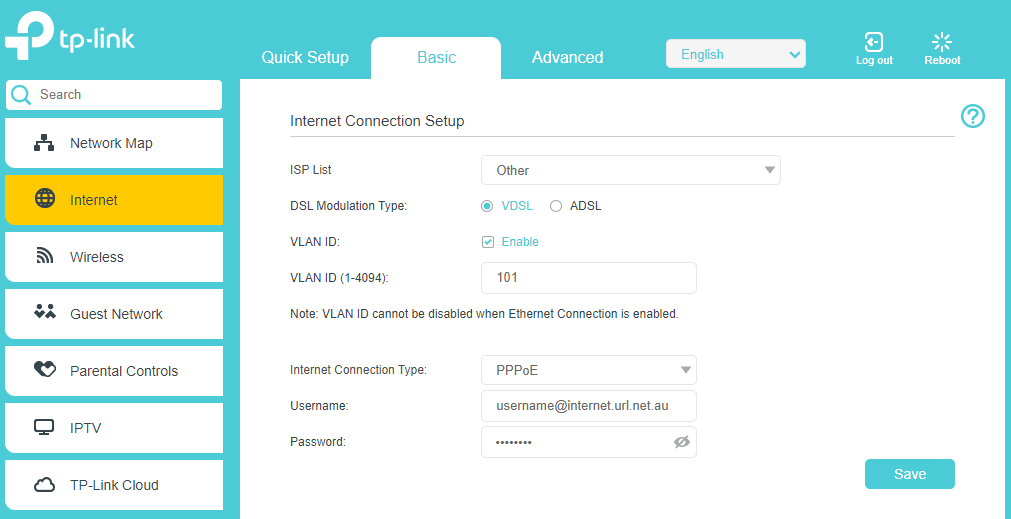Open the ISP List dropdown
Screen dimensions: 1011x519
coord(631,170)
